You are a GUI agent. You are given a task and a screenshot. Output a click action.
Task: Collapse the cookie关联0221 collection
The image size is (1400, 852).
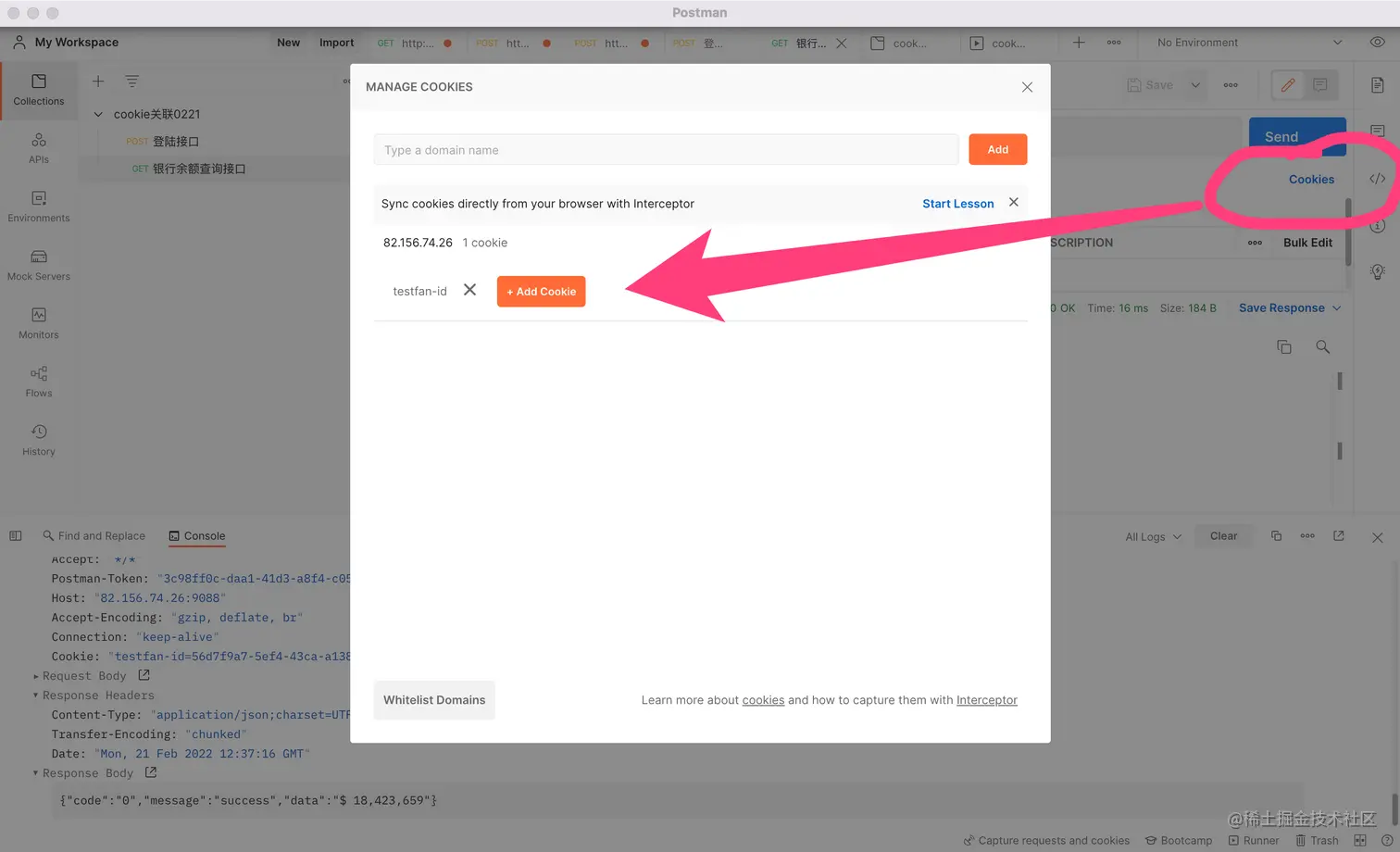(98, 114)
